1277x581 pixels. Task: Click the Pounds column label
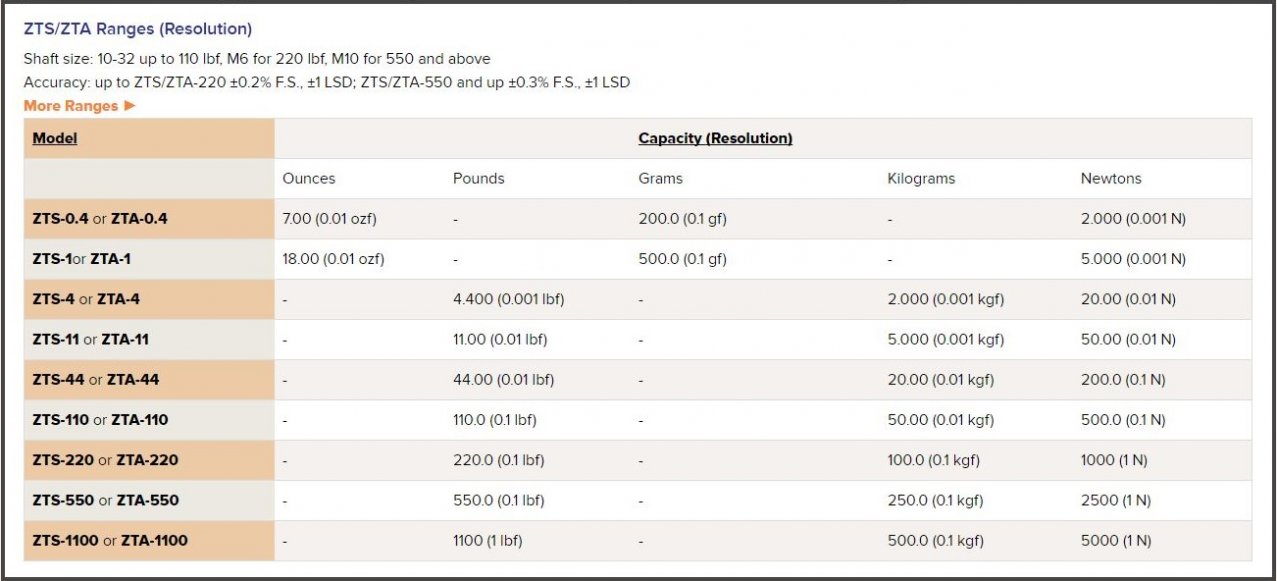tap(479, 179)
